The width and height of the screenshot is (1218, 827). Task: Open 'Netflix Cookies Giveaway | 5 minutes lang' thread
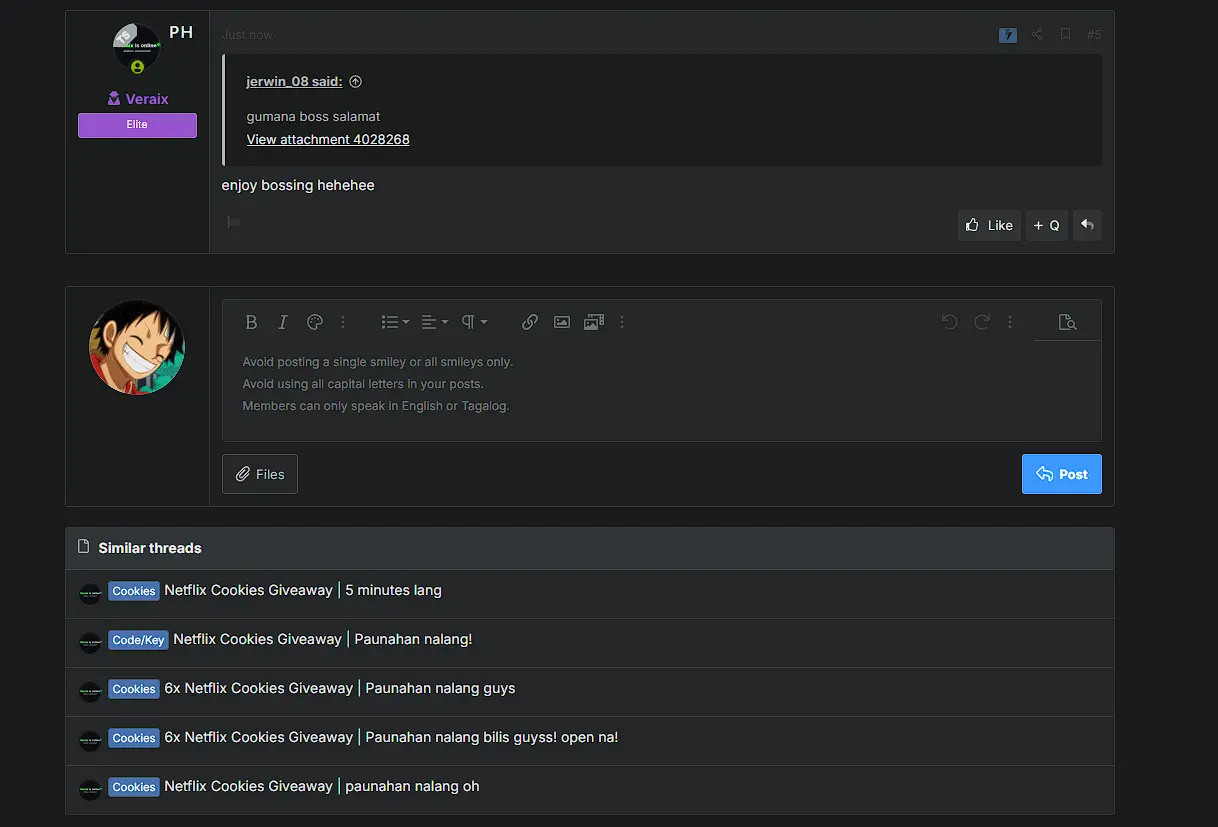click(x=303, y=590)
